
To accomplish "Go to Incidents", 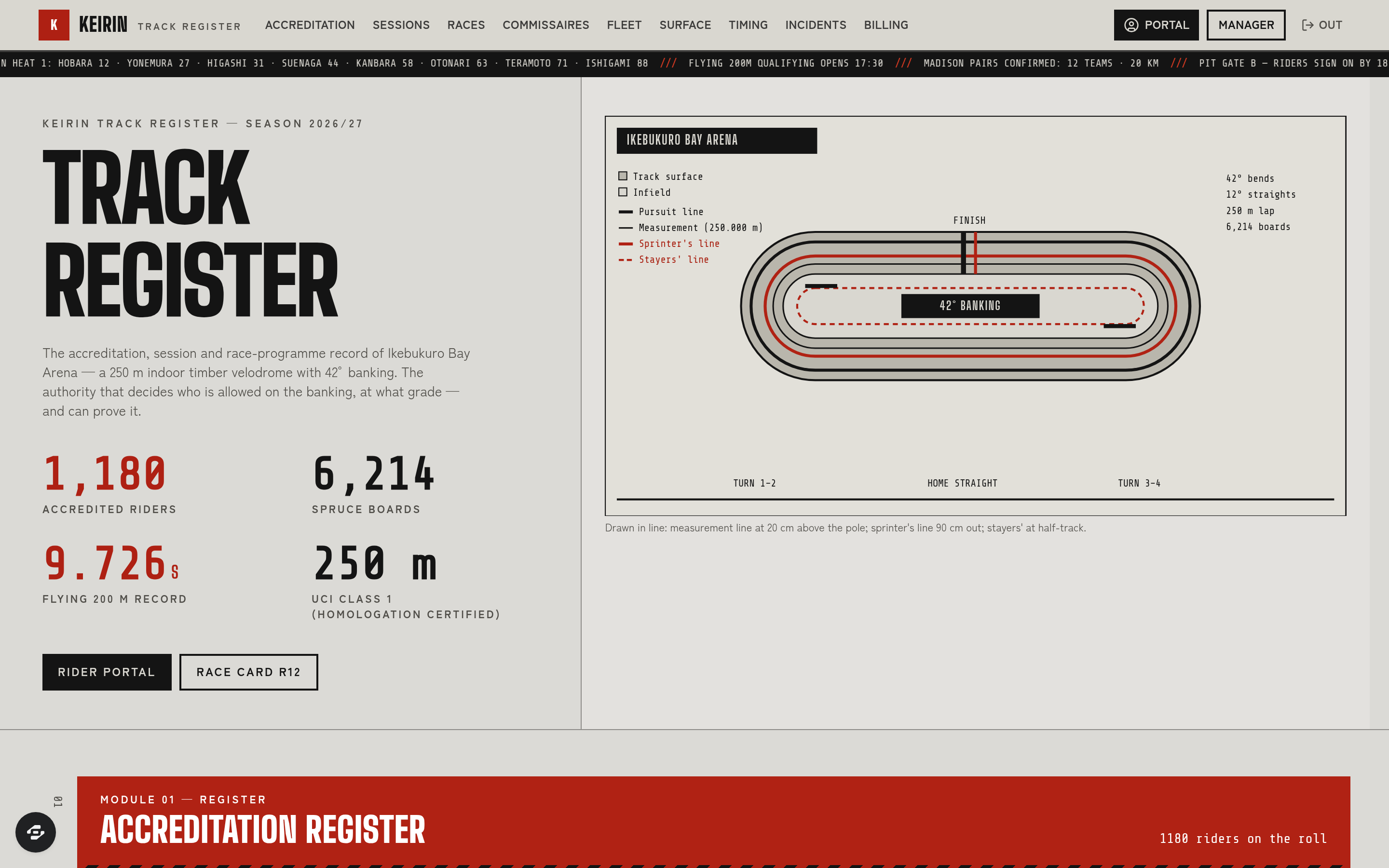I will coord(816,25).
